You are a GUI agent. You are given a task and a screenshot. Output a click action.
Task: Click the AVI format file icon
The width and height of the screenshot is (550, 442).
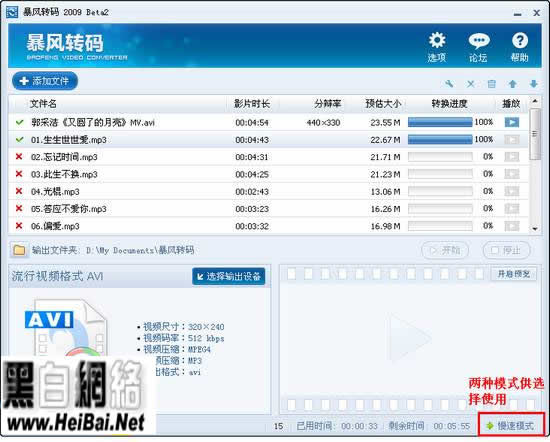tap(66, 328)
